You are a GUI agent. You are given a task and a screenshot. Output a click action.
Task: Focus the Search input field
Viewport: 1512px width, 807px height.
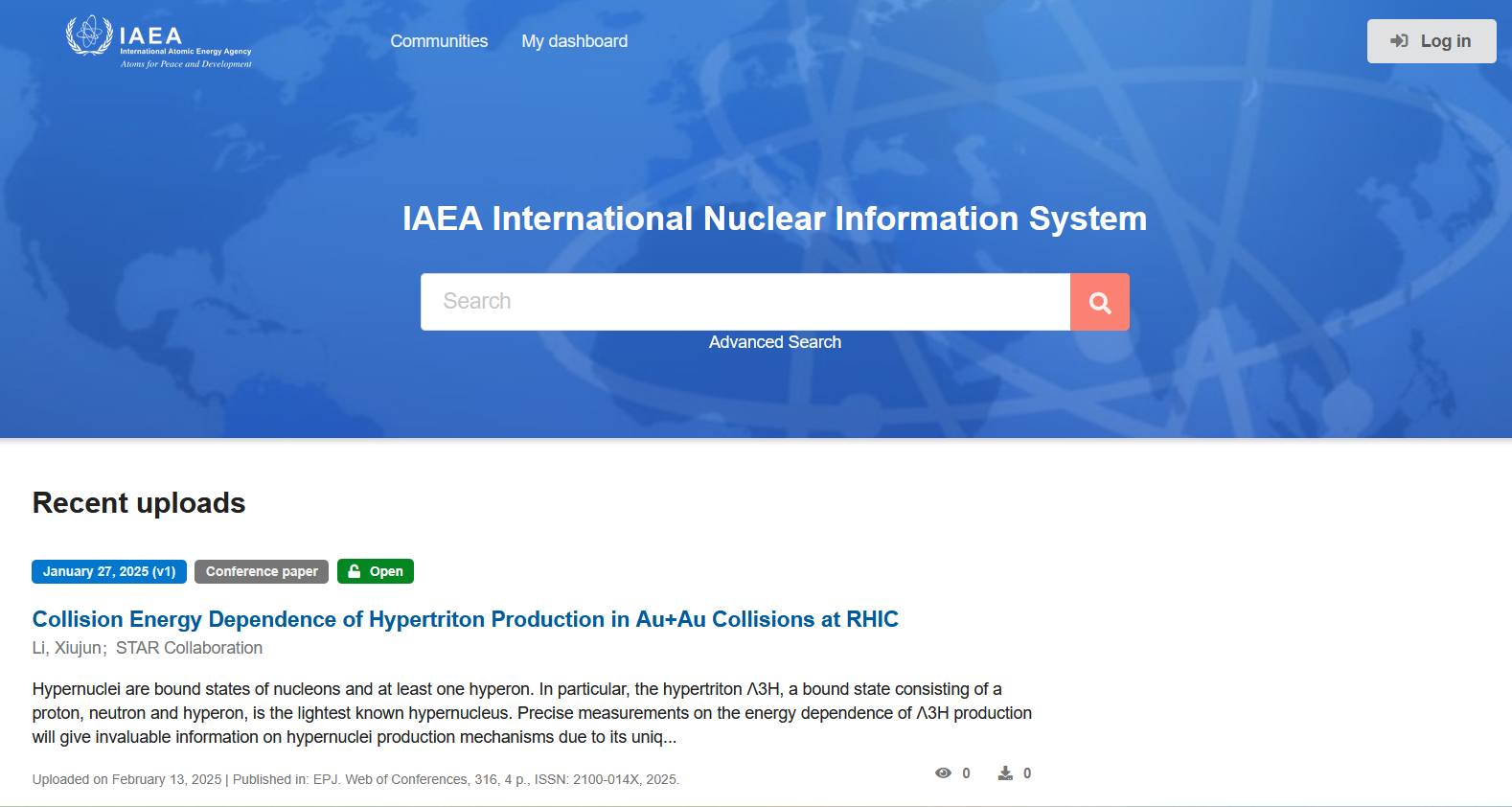[x=745, y=302]
